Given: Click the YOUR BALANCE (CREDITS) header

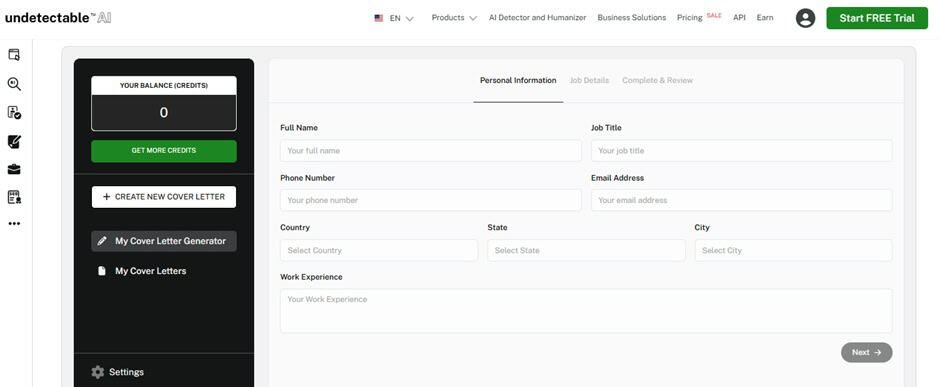Looking at the screenshot, I should tap(164, 86).
